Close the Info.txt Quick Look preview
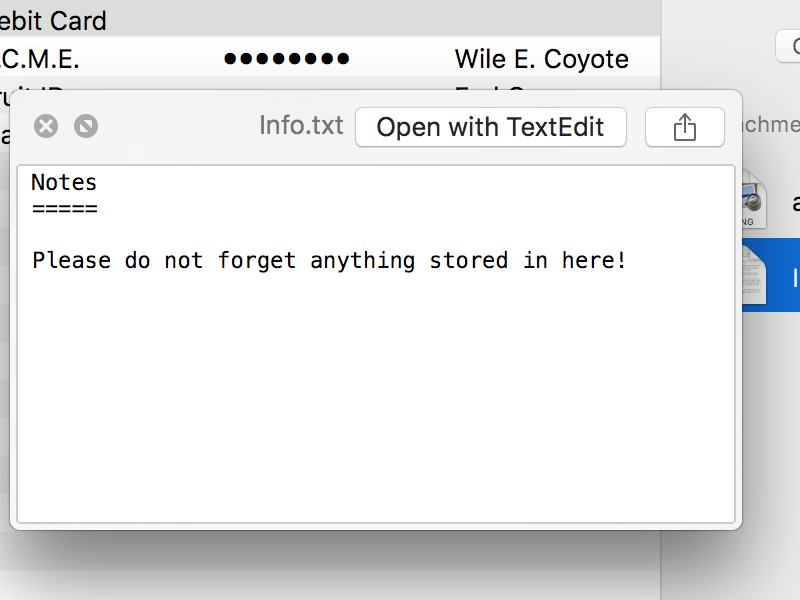The width and height of the screenshot is (800, 600). pos(46,126)
